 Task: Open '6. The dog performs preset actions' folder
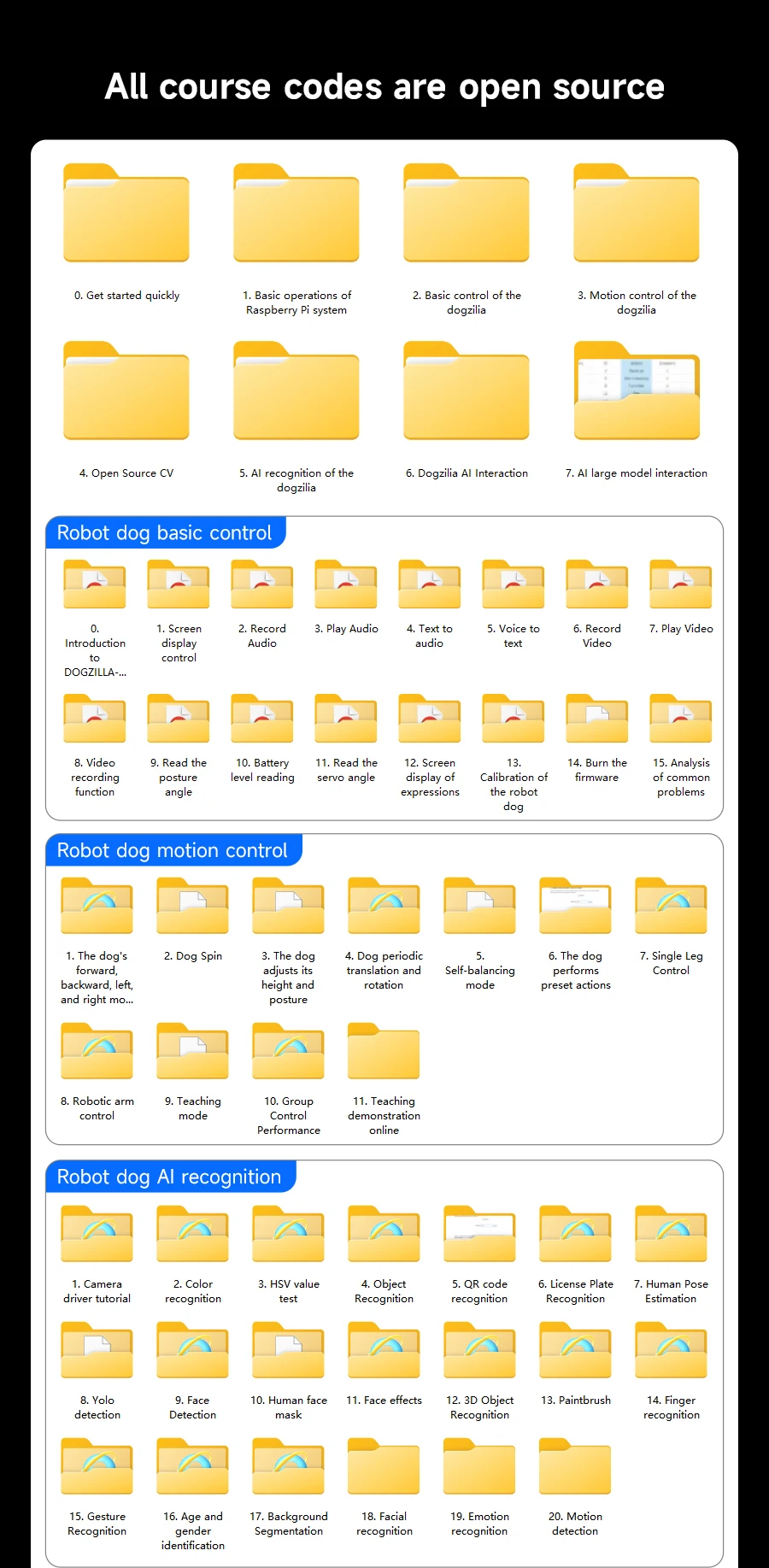click(x=576, y=907)
